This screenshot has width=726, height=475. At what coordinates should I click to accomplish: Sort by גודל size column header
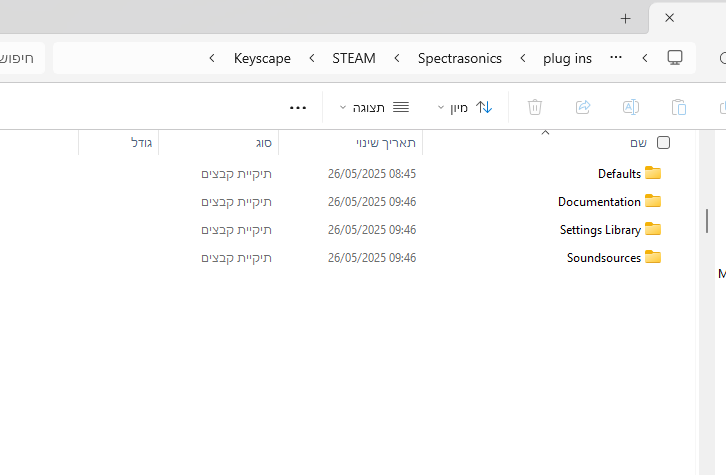coord(142,143)
